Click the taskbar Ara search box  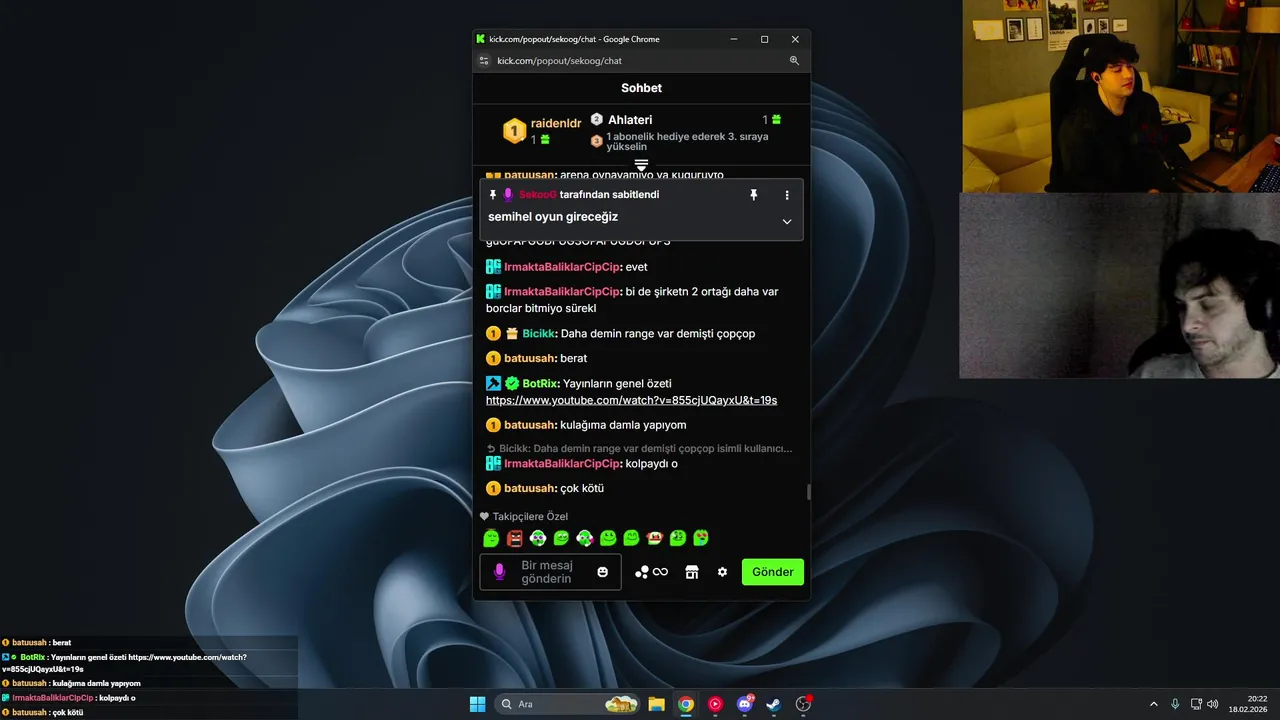click(x=568, y=704)
